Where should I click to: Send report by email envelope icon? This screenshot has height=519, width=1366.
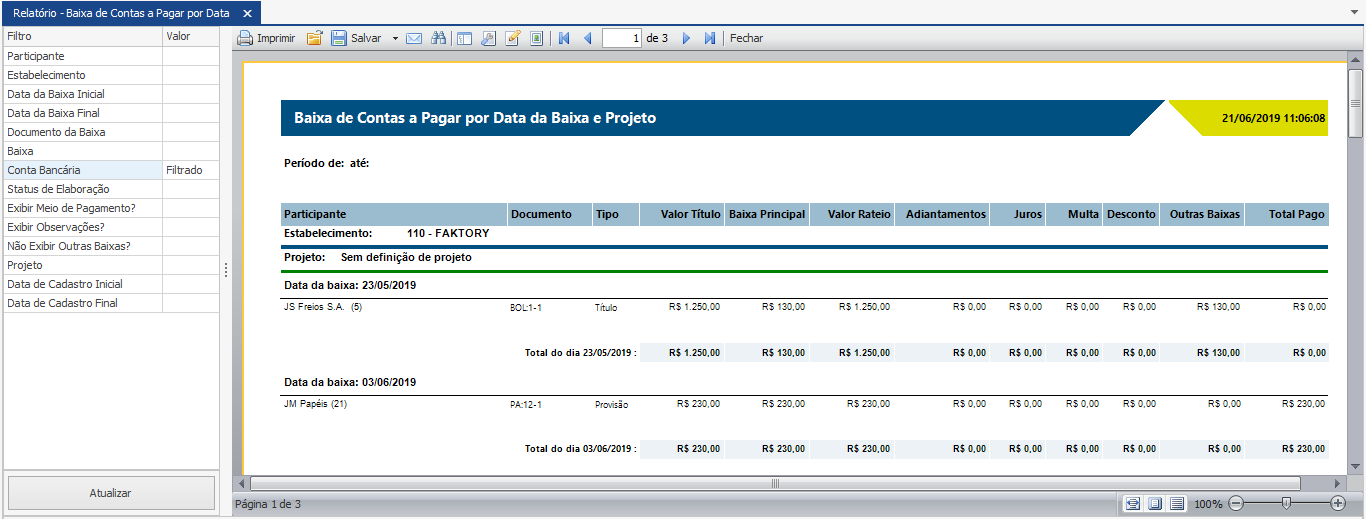click(413, 38)
